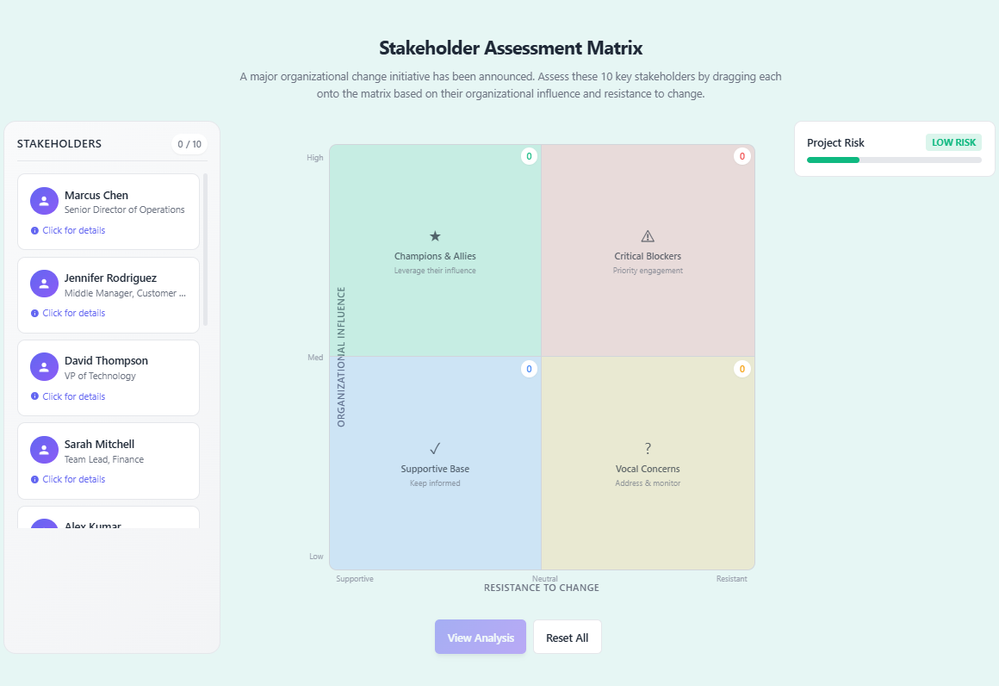Click Sarah Mitchell's avatar icon

click(44, 450)
